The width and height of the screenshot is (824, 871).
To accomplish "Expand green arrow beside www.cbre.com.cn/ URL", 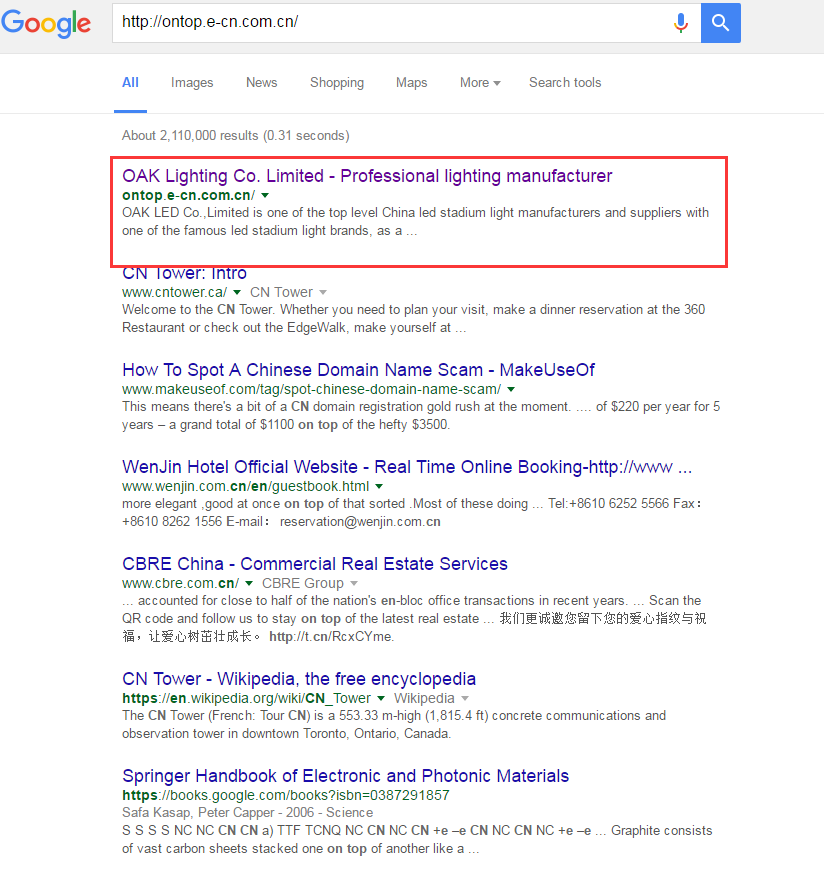I will coord(249,583).
